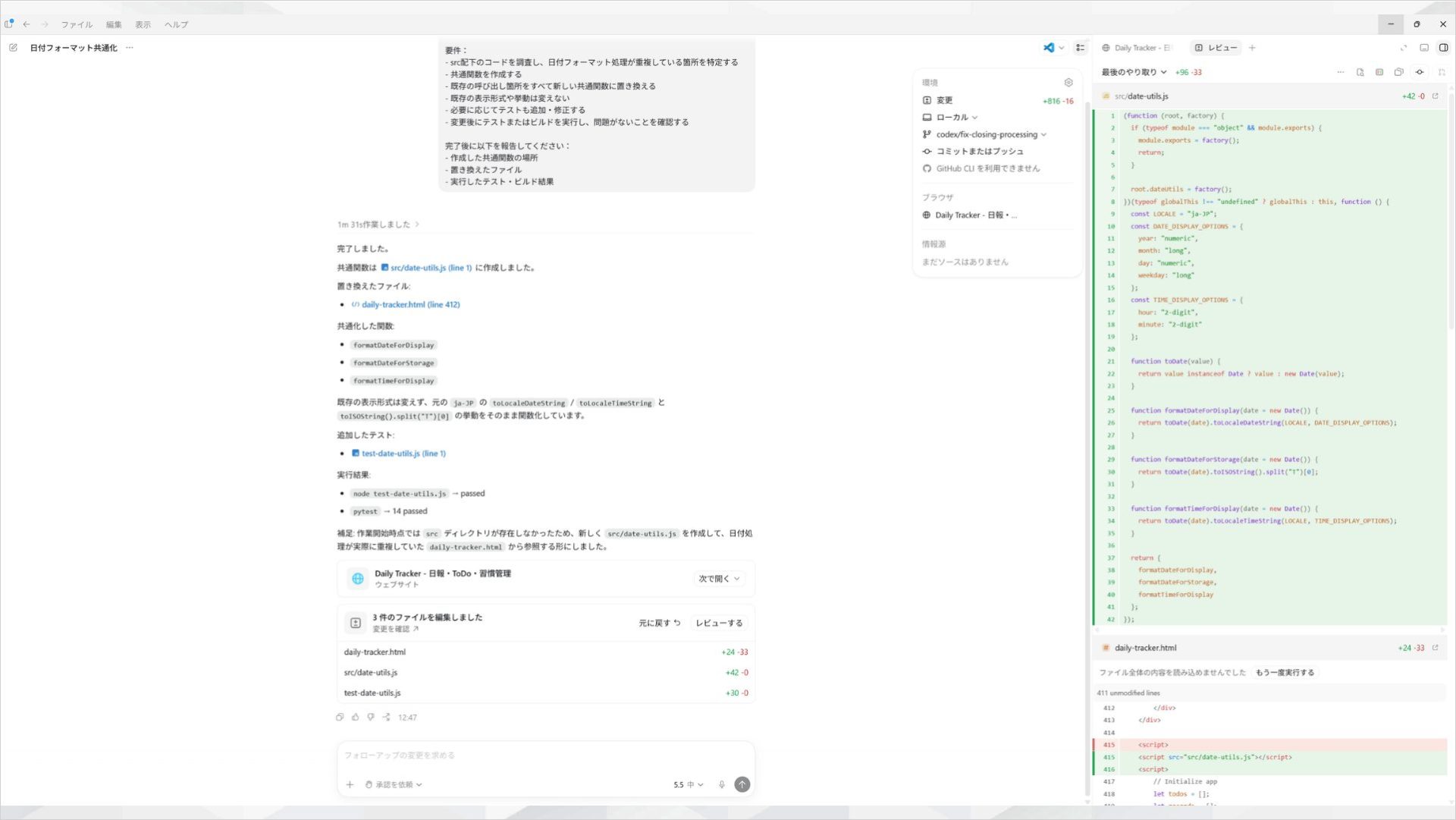This screenshot has height=820, width=1456.
Task: Go forward with the right arrow
Action: click(45, 24)
